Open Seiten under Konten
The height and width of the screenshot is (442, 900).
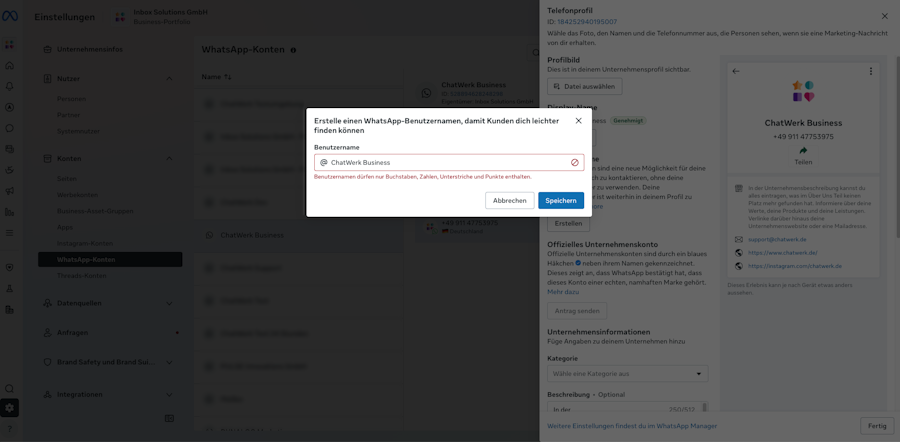(x=67, y=179)
